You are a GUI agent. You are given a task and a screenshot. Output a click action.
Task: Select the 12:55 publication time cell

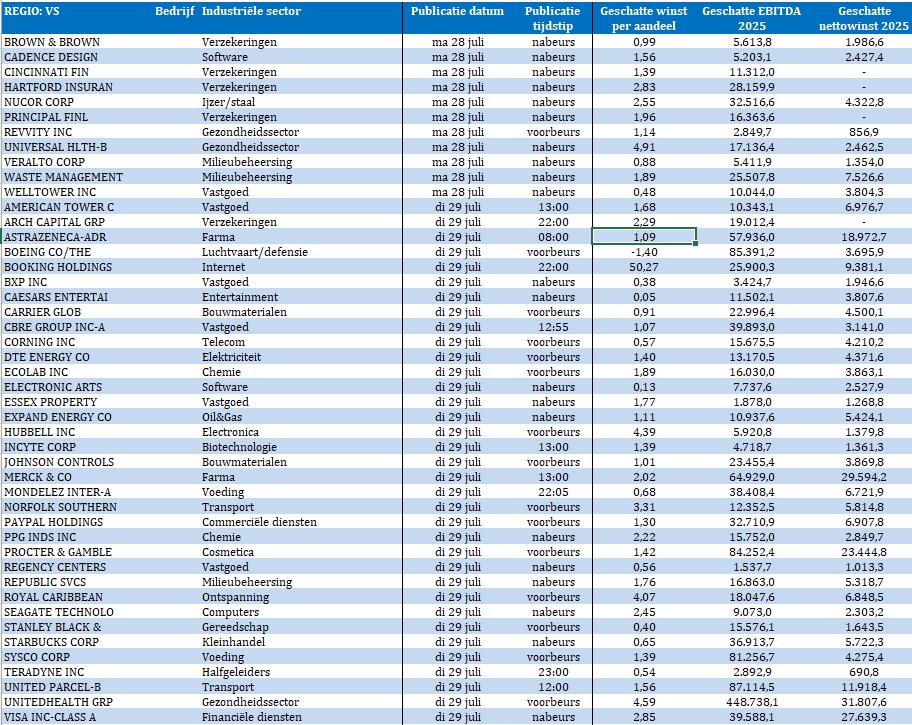pyautogui.click(x=553, y=327)
